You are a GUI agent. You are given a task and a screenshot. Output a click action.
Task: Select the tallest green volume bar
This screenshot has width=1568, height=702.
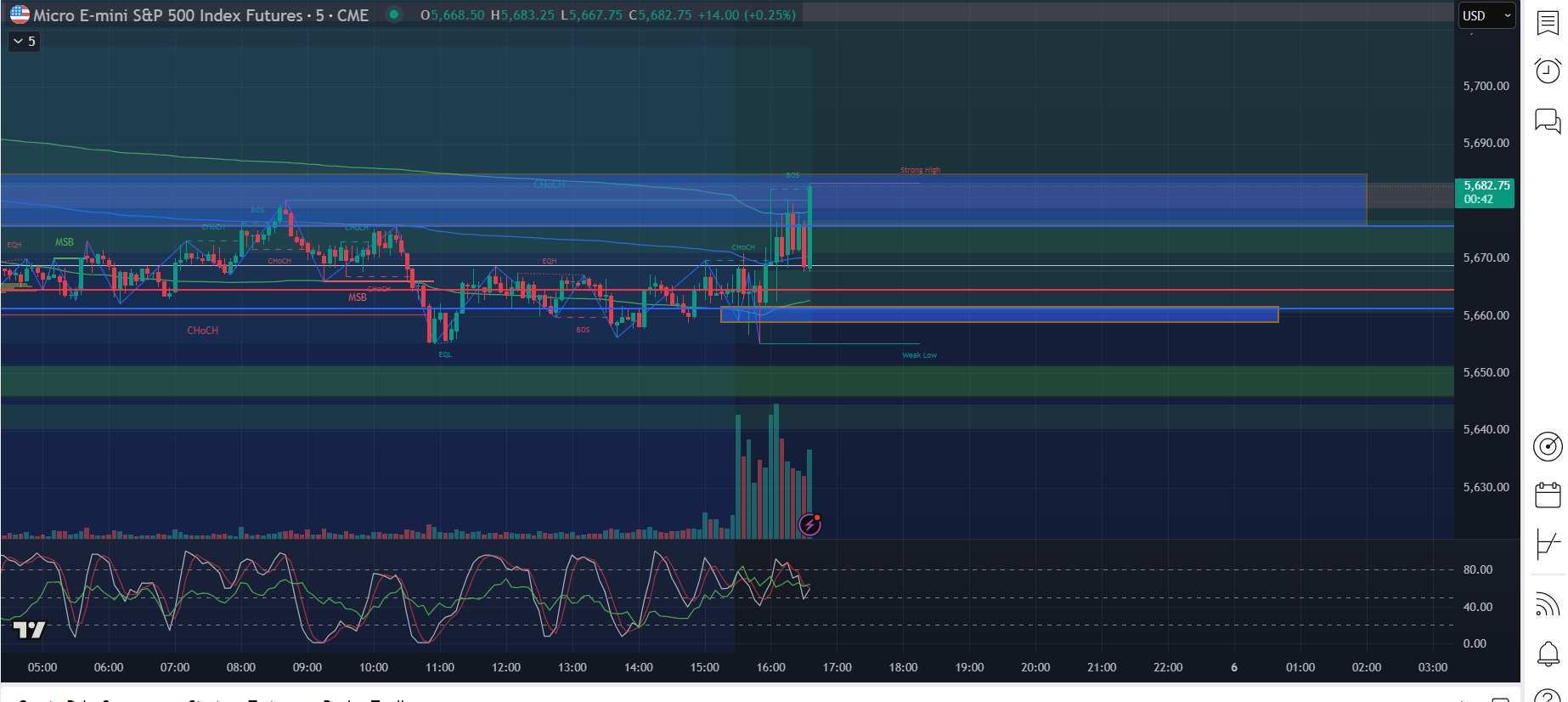(x=776, y=471)
